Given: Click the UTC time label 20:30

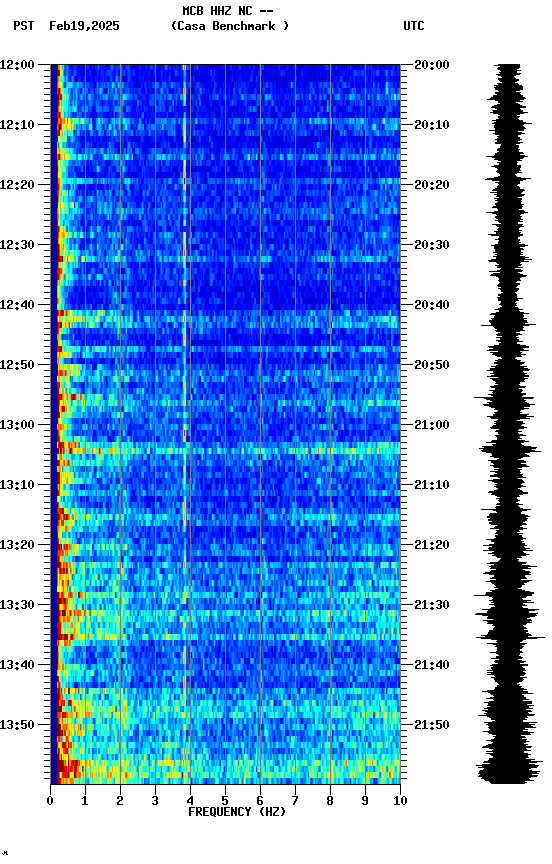Looking at the screenshot, I should point(432,245).
